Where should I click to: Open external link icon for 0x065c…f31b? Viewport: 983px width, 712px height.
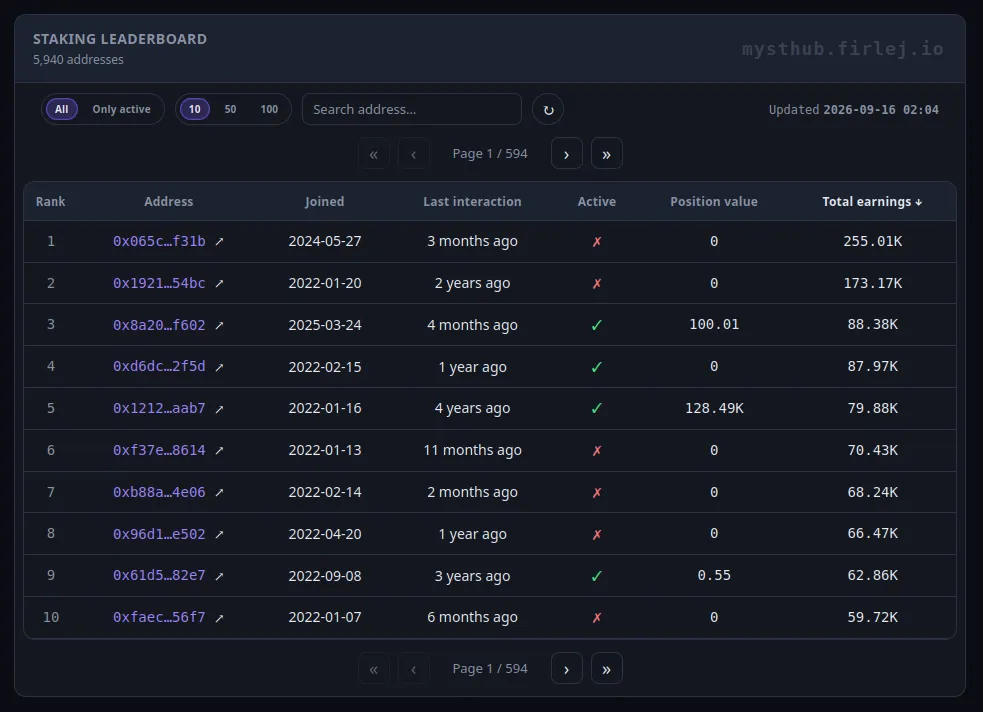tap(219, 241)
